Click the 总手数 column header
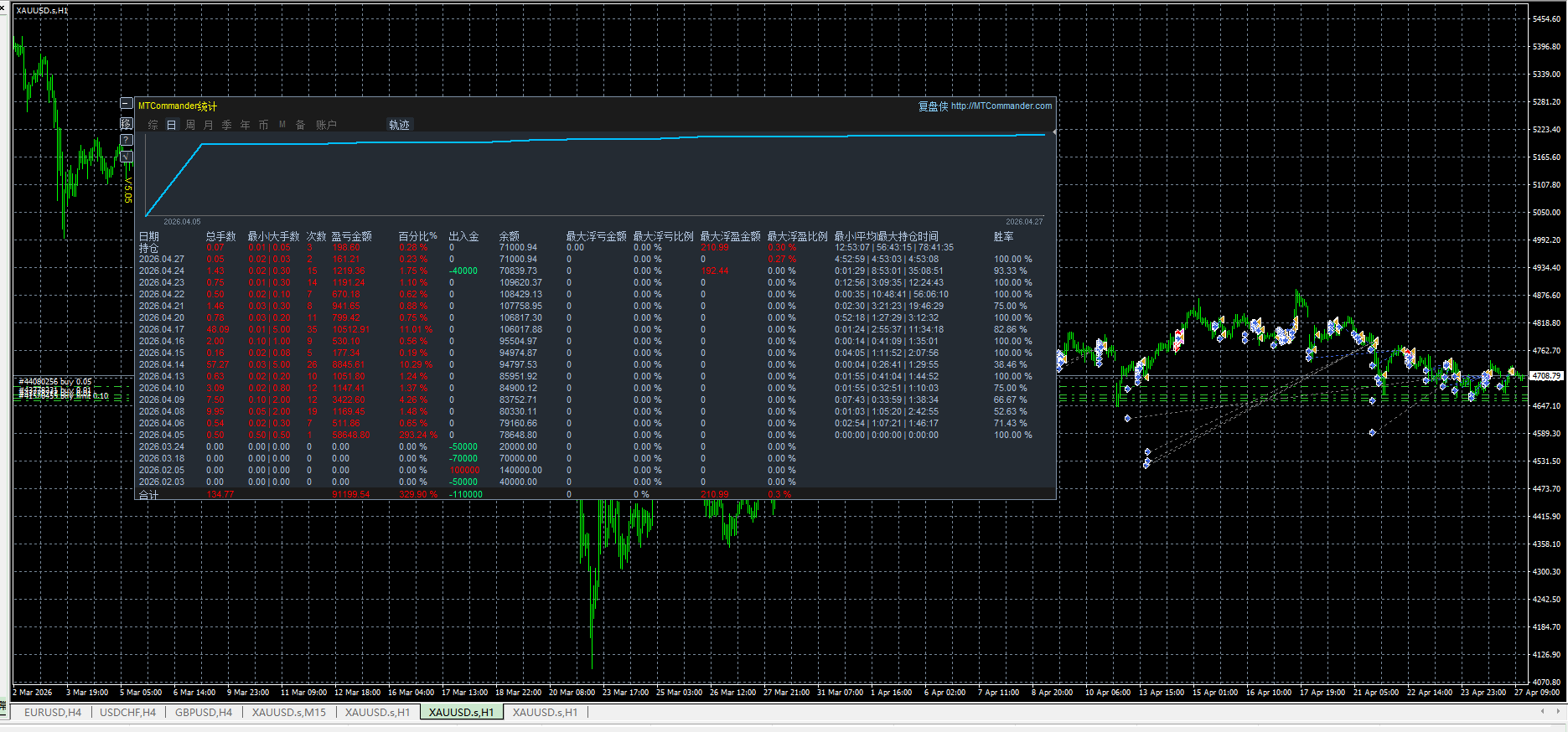This screenshot has width=1568, height=732. pyautogui.click(x=221, y=236)
